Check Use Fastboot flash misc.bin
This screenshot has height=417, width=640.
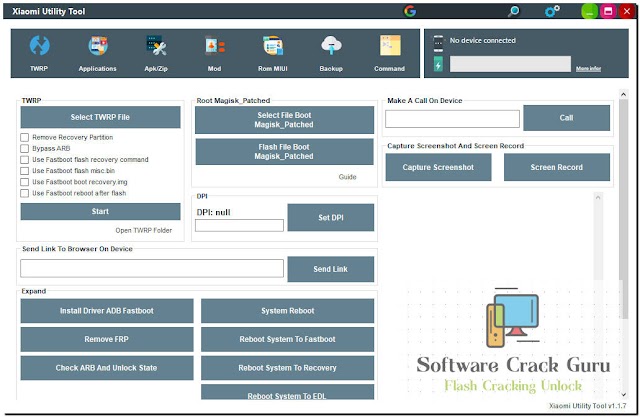click(24, 171)
